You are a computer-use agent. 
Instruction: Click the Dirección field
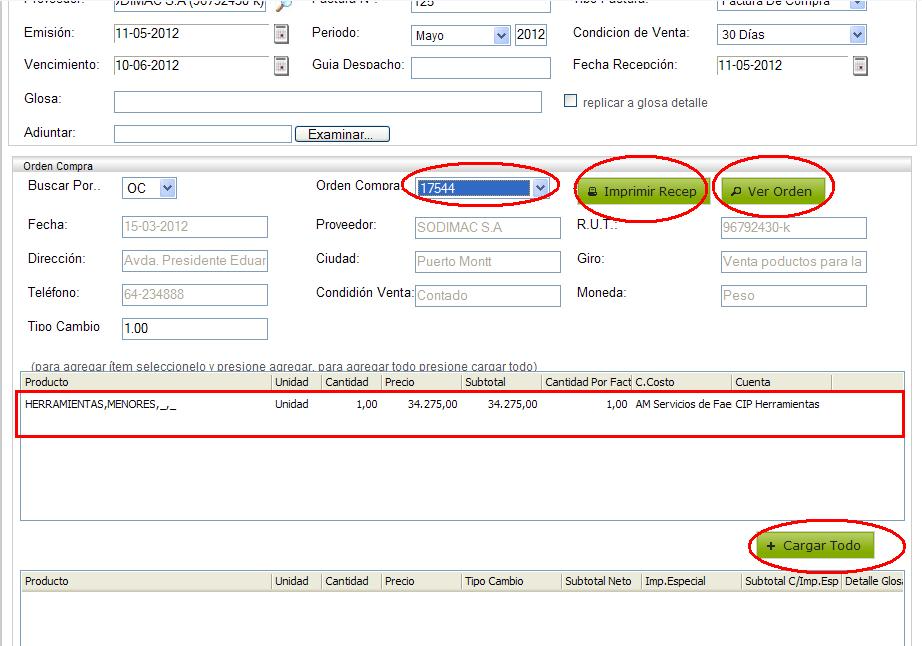[195, 261]
